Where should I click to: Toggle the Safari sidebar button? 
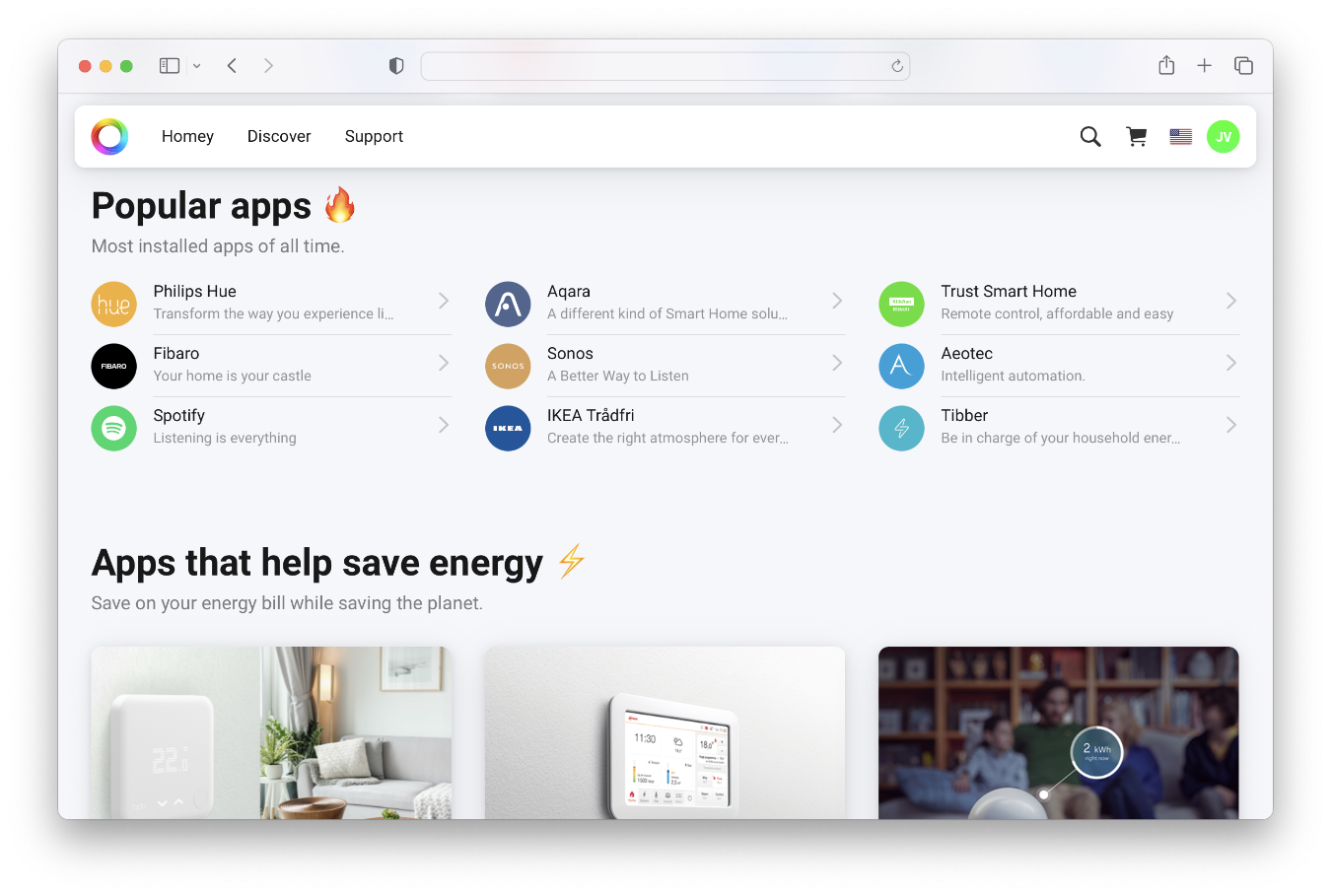click(170, 66)
